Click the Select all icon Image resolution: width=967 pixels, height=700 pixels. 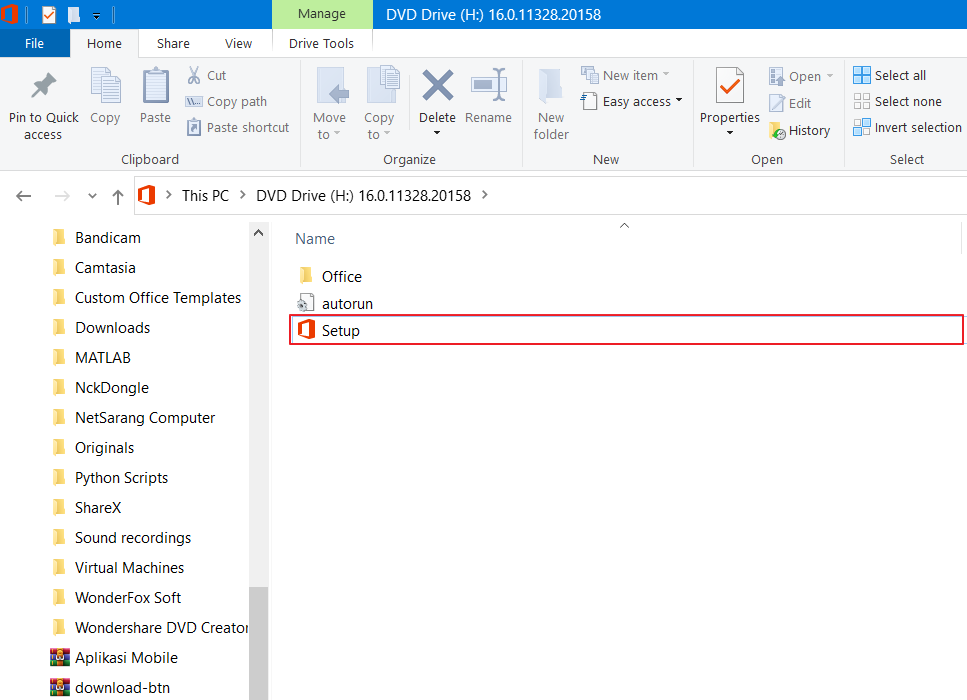862,75
